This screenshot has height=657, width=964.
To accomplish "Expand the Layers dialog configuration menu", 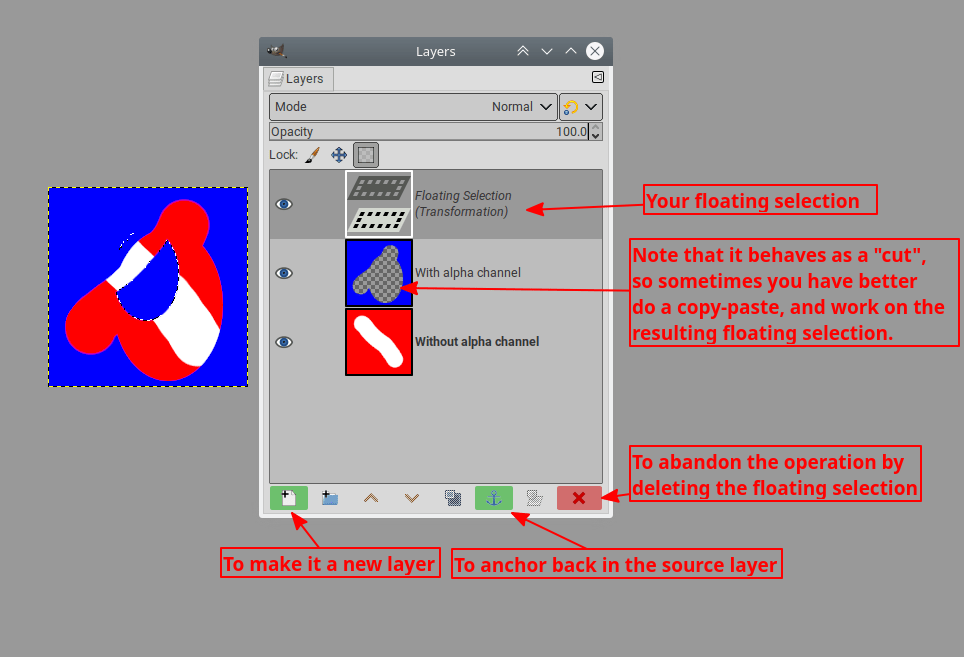I will 597,76.
